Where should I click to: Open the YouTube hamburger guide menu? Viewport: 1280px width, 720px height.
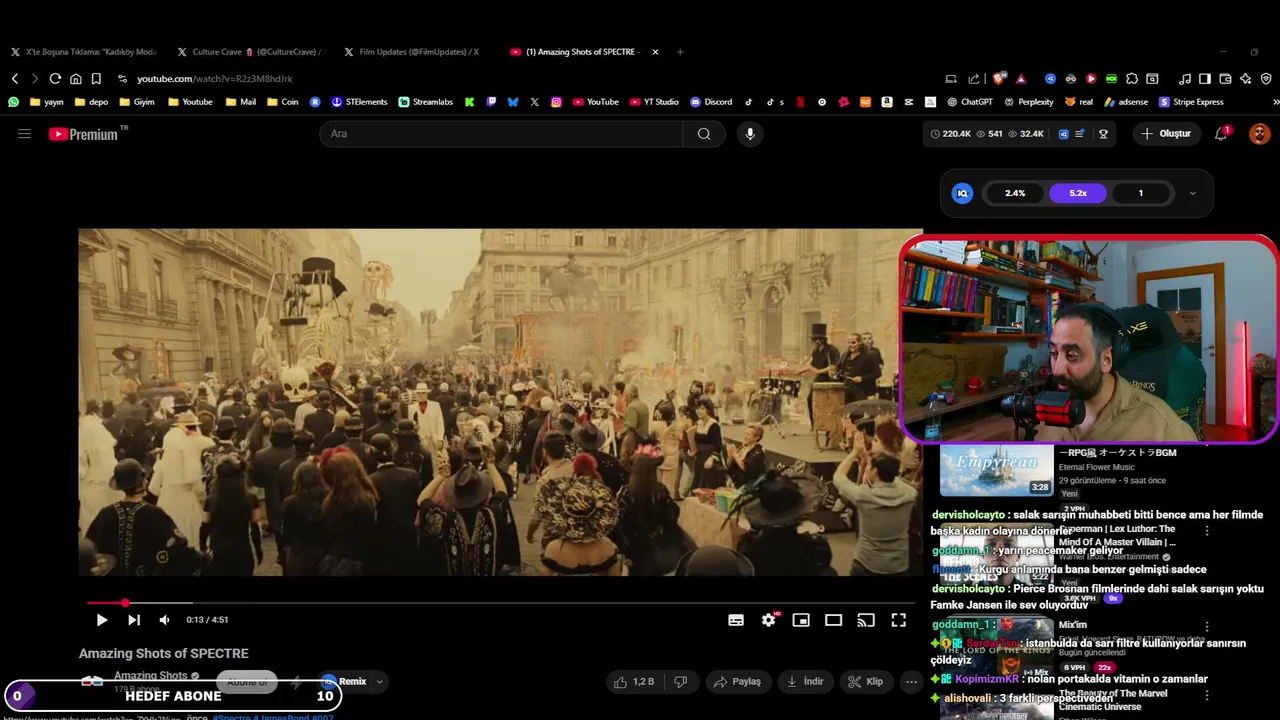pos(24,133)
